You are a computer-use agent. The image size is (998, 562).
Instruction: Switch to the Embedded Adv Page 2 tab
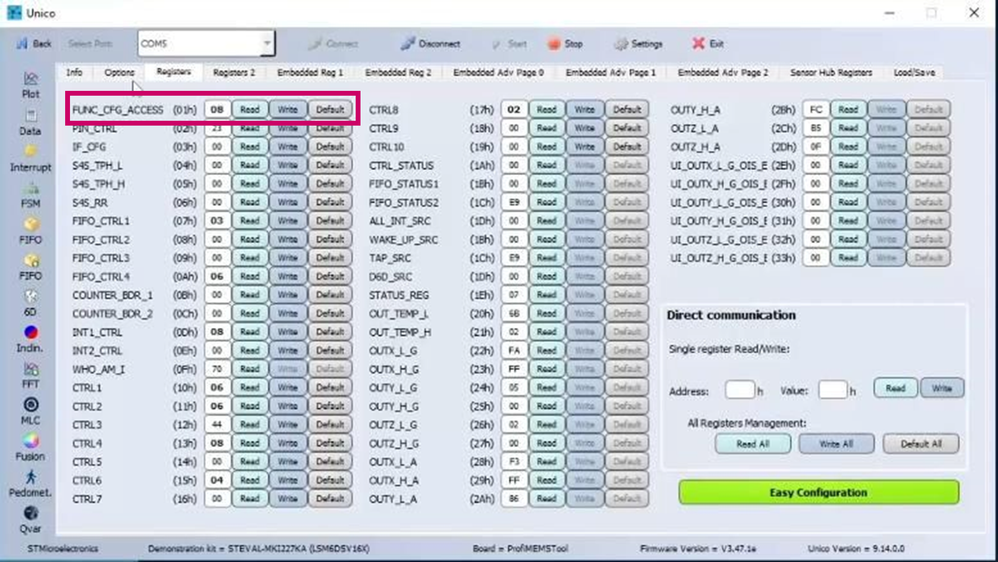[722, 73]
